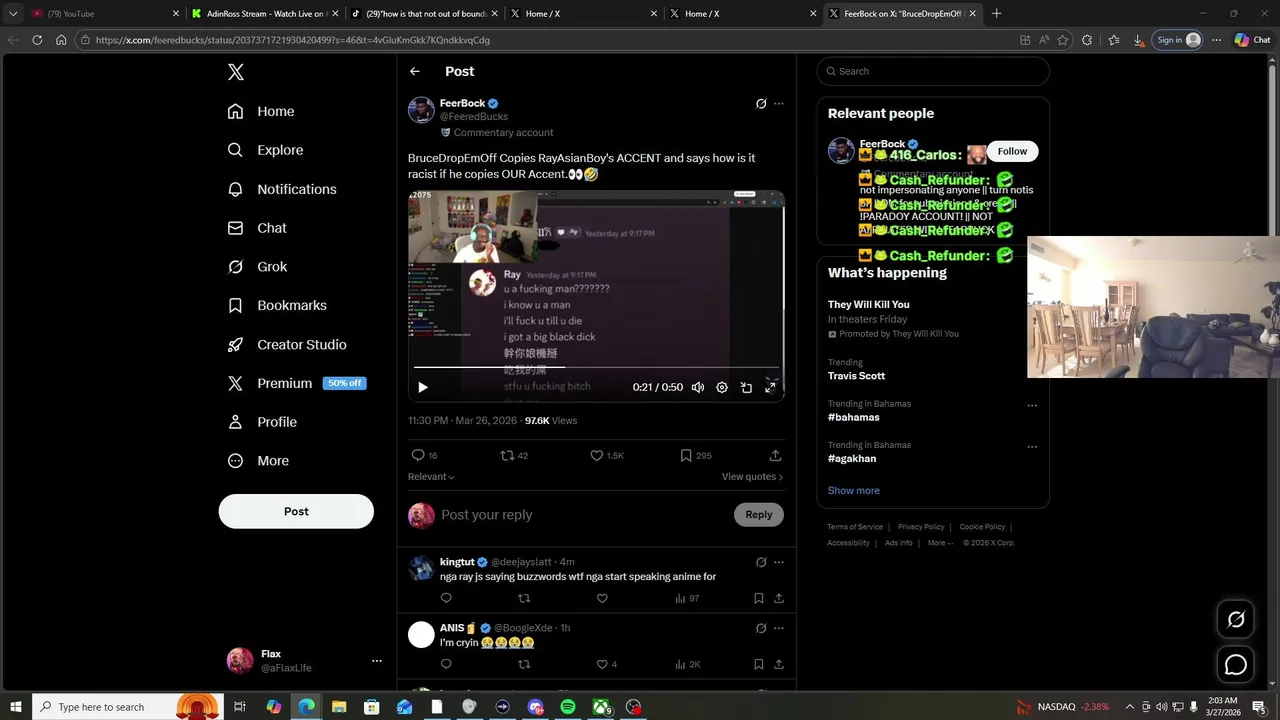Open Bookmarks in the sidebar
This screenshot has height=720, width=1280.
coord(277,305)
